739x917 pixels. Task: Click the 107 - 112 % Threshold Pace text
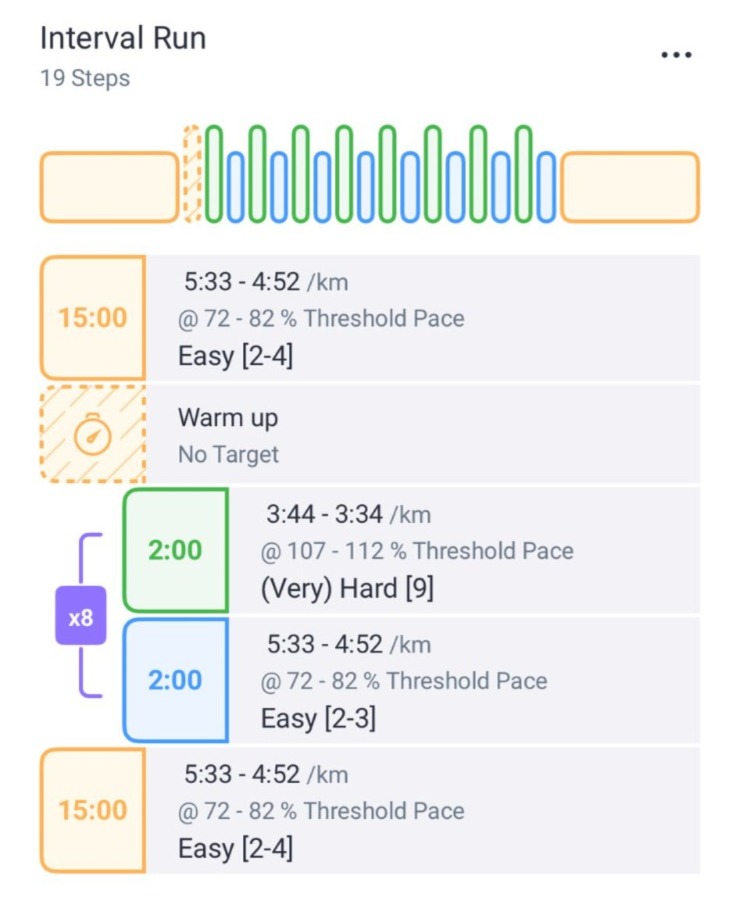(x=430, y=551)
